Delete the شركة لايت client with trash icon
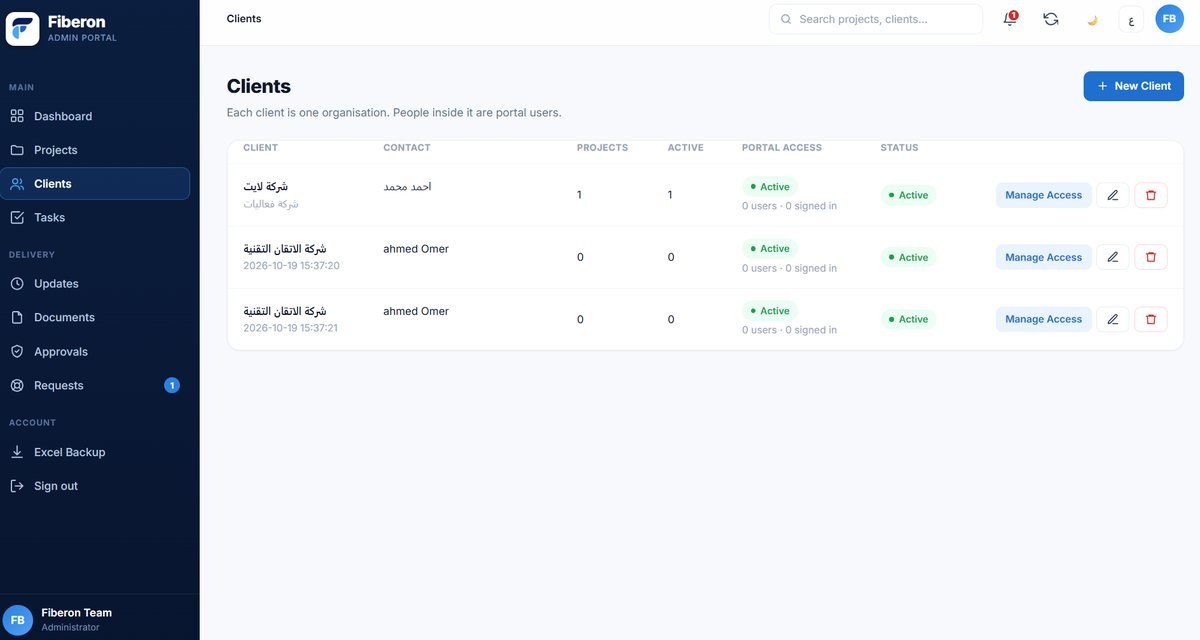 pyautogui.click(x=1151, y=195)
